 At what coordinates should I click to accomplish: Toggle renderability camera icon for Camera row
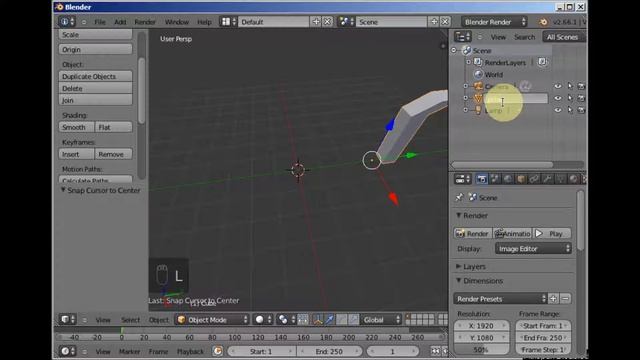coord(581,86)
